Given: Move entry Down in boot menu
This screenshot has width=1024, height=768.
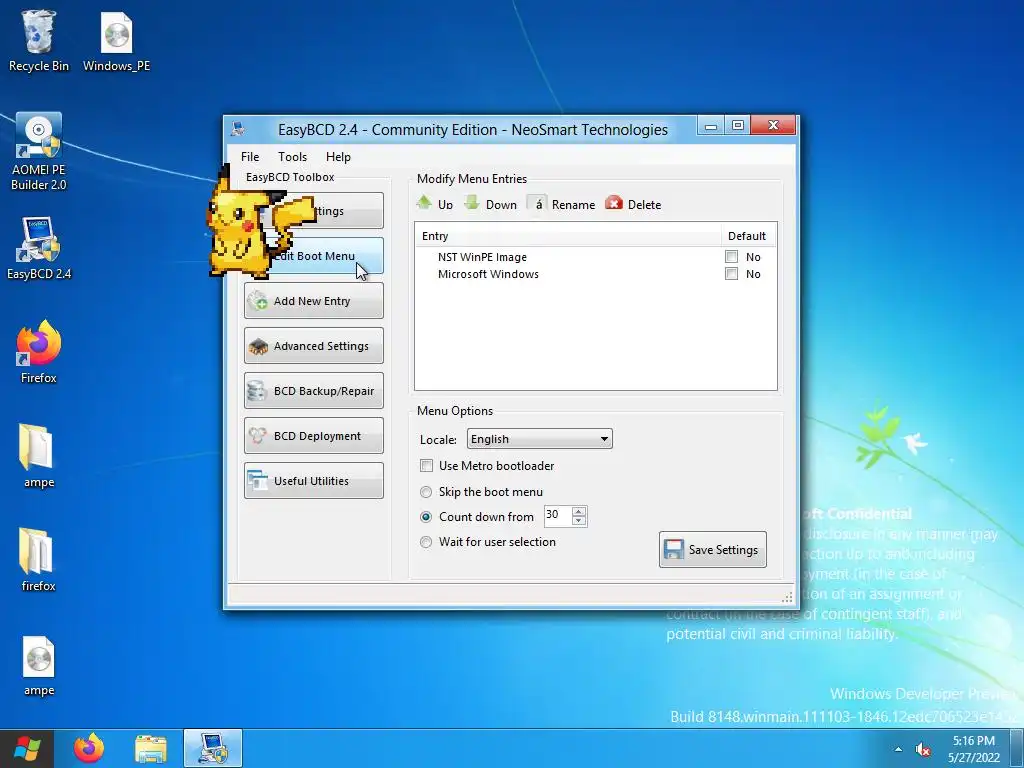Looking at the screenshot, I should click(x=490, y=204).
